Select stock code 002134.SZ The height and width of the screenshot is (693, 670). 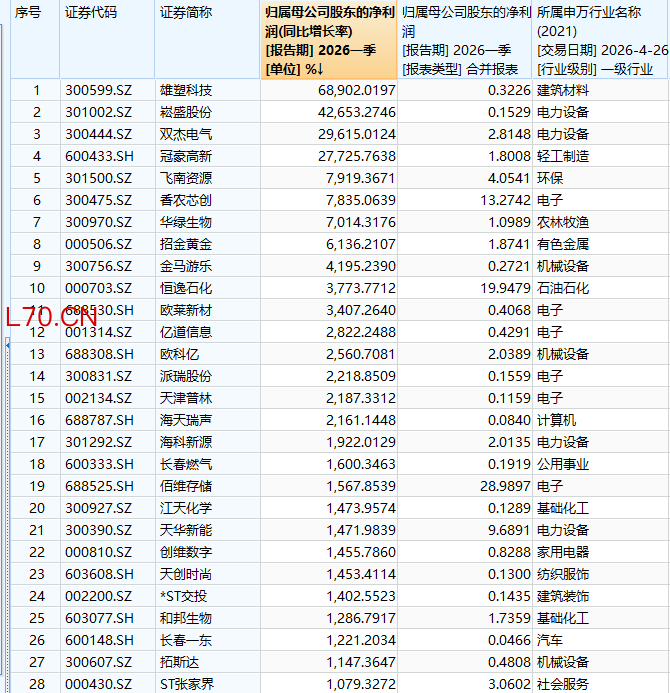click(x=99, y=399)
